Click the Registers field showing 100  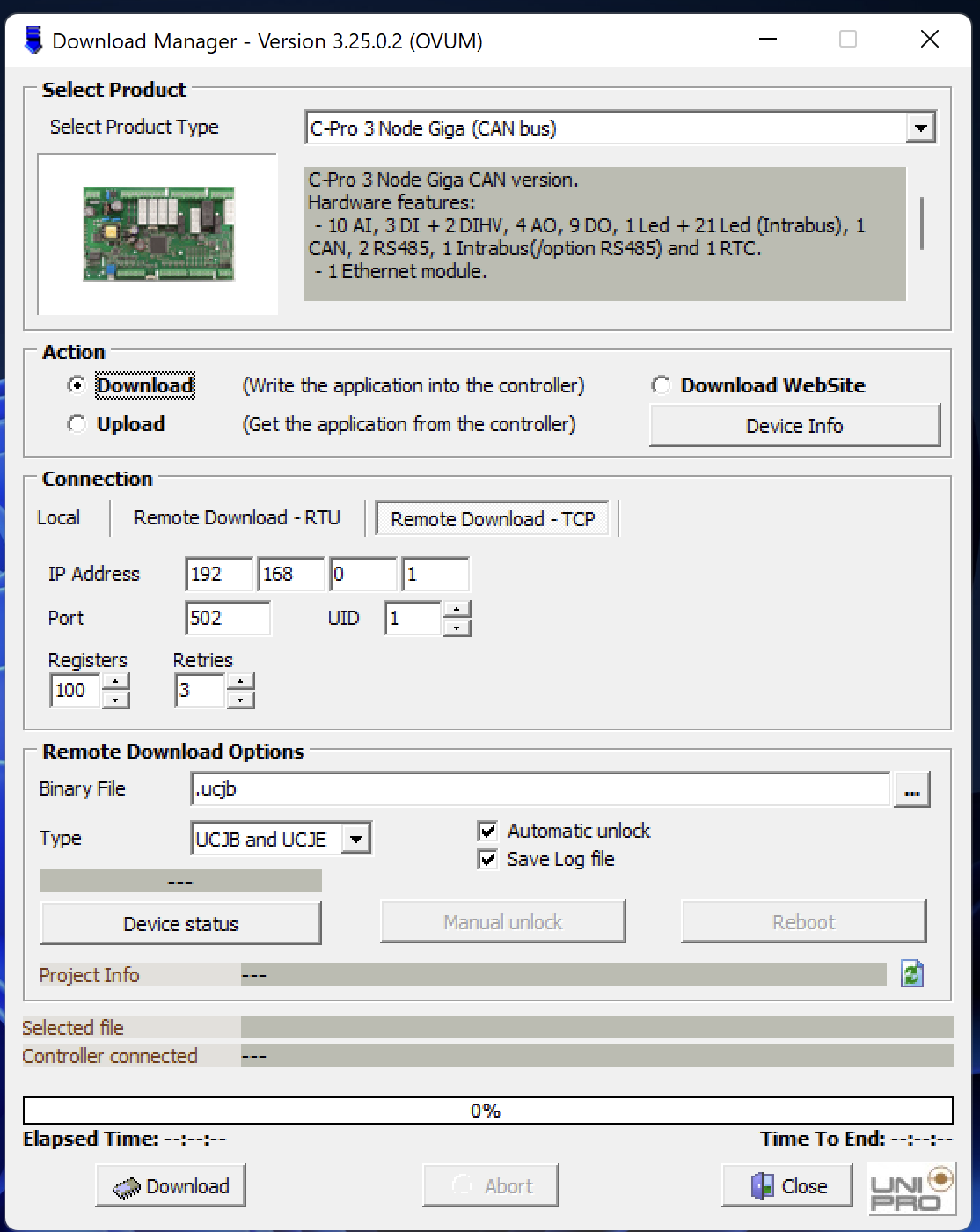tap(76, 690)
